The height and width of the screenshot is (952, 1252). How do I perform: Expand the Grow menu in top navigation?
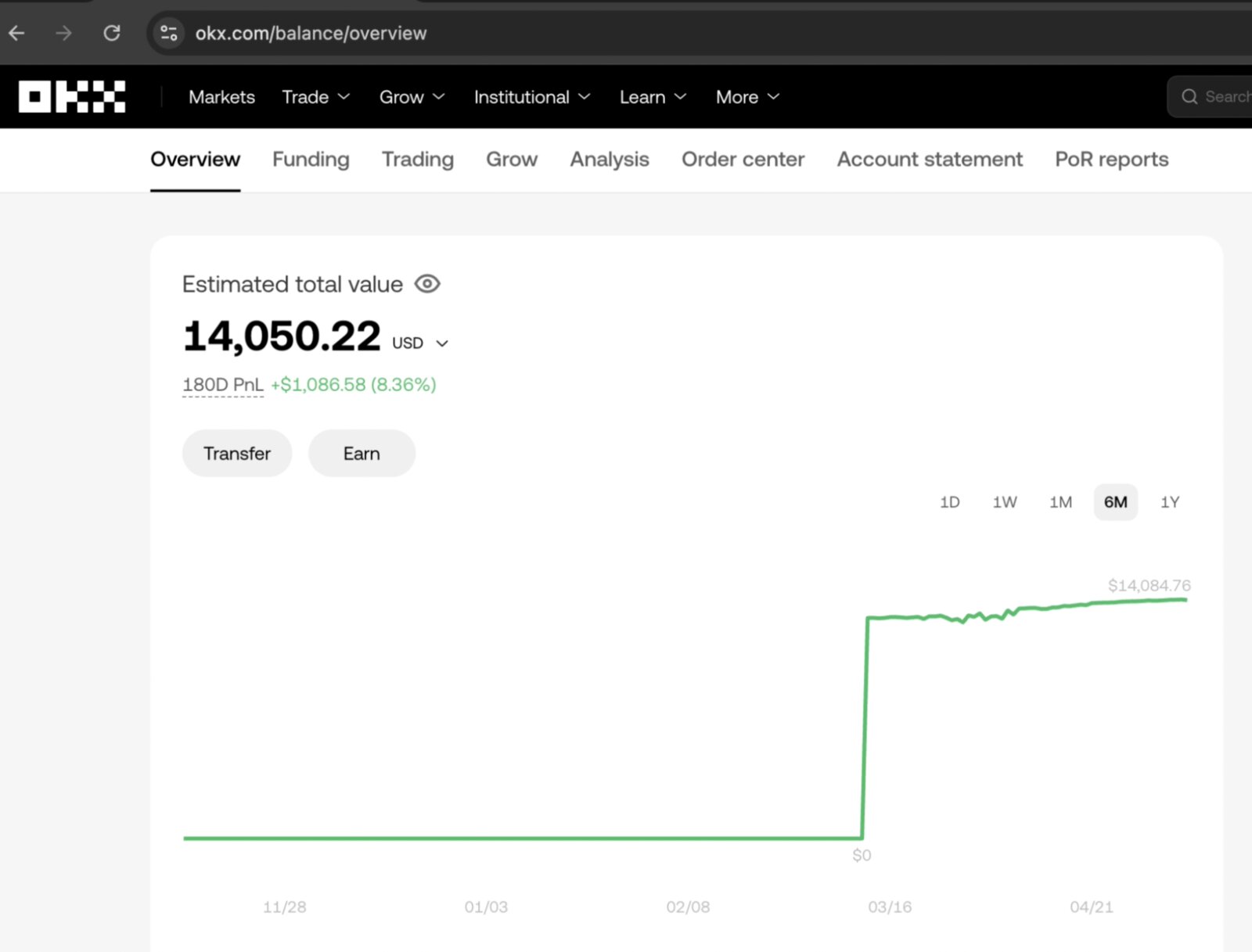(412, 97)
